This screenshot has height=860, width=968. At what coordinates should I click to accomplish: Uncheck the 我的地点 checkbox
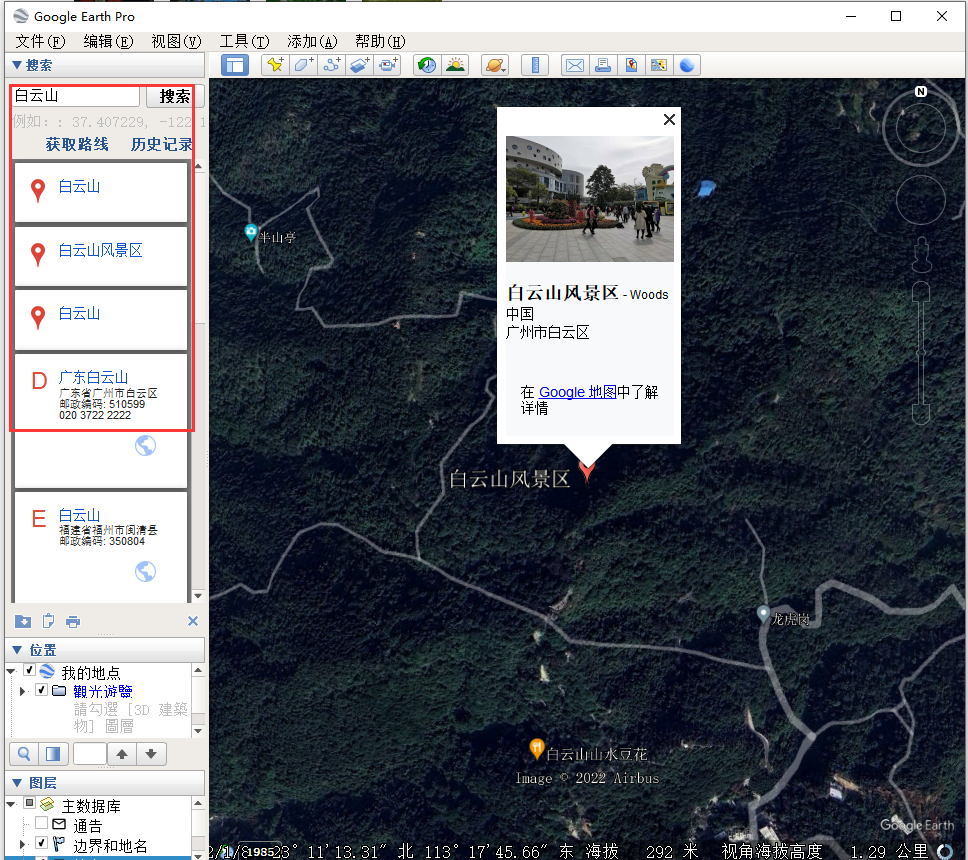(30, 671)
